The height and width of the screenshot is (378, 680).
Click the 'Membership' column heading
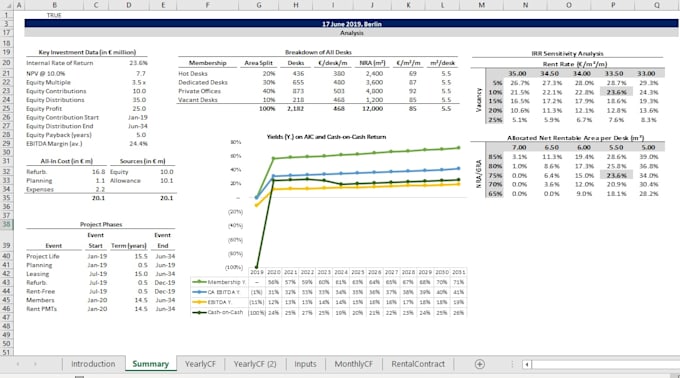tap(207, 63)
